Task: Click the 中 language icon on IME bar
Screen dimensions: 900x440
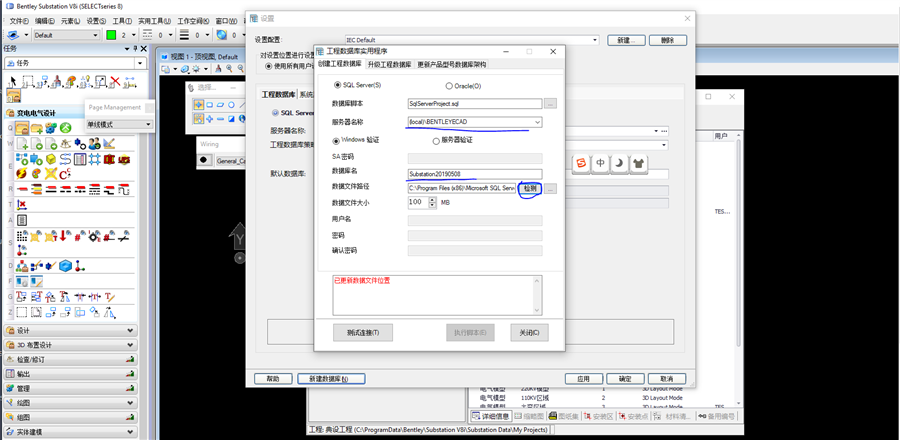Action: [x=600, y=163]
